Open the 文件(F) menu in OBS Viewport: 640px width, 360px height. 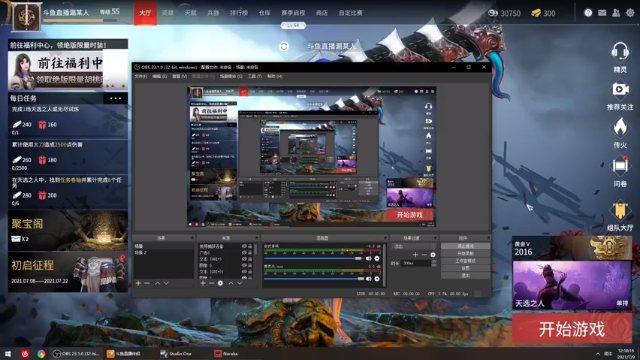click(140, 76)
